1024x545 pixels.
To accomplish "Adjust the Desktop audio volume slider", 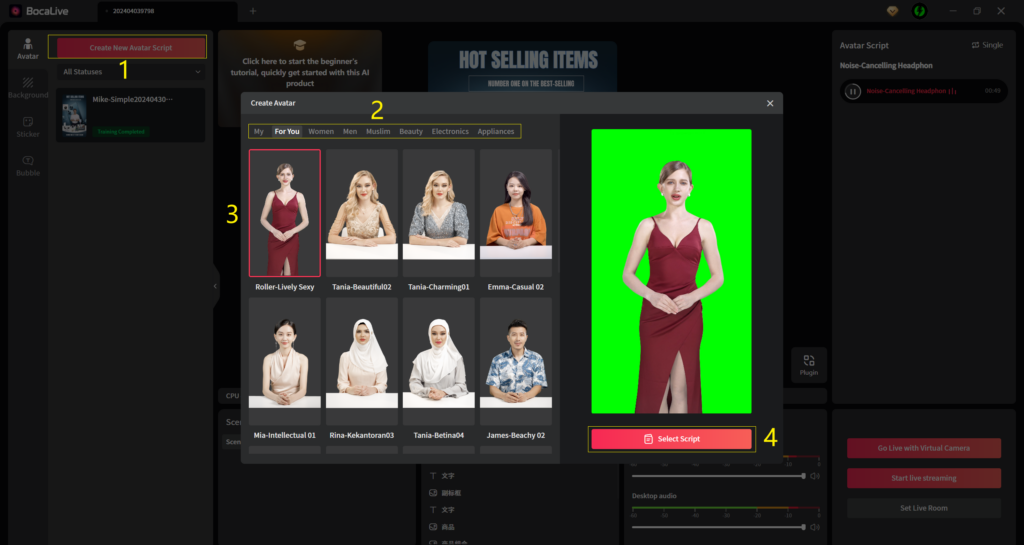I will 718,527.
